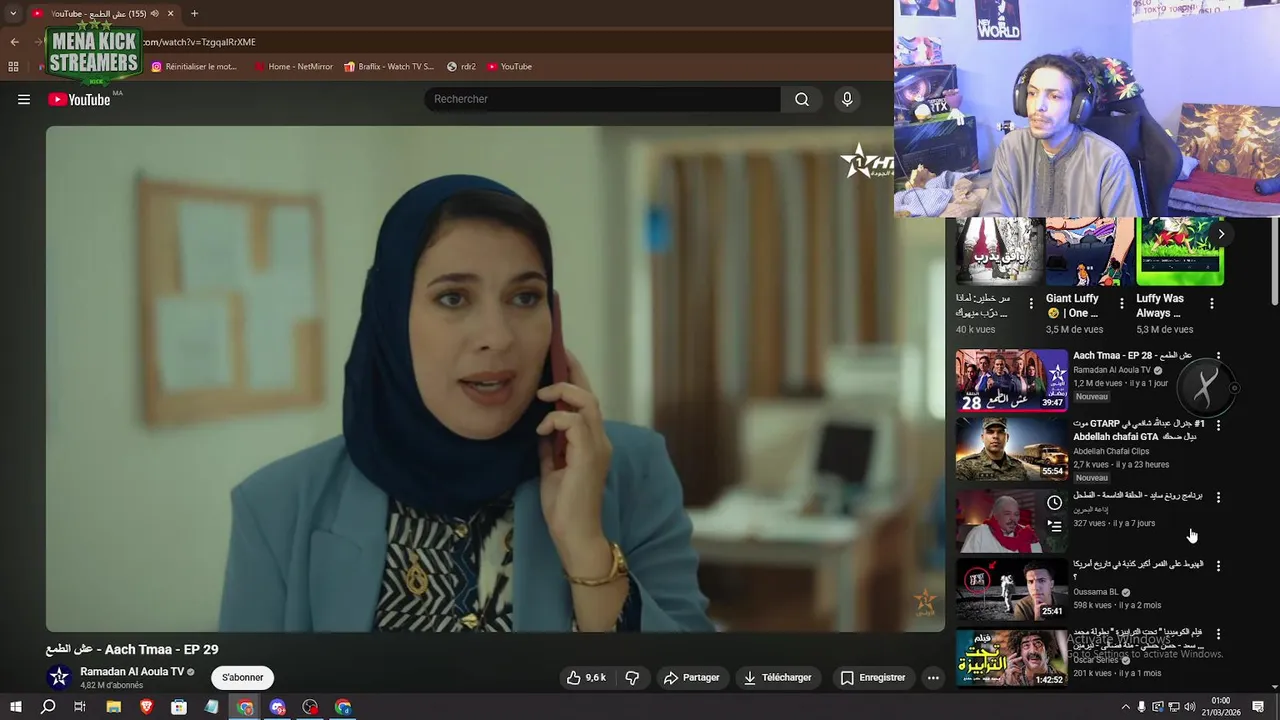Open Windows taskbar search
Screen dimensions: 1280x720
(48, 707)
